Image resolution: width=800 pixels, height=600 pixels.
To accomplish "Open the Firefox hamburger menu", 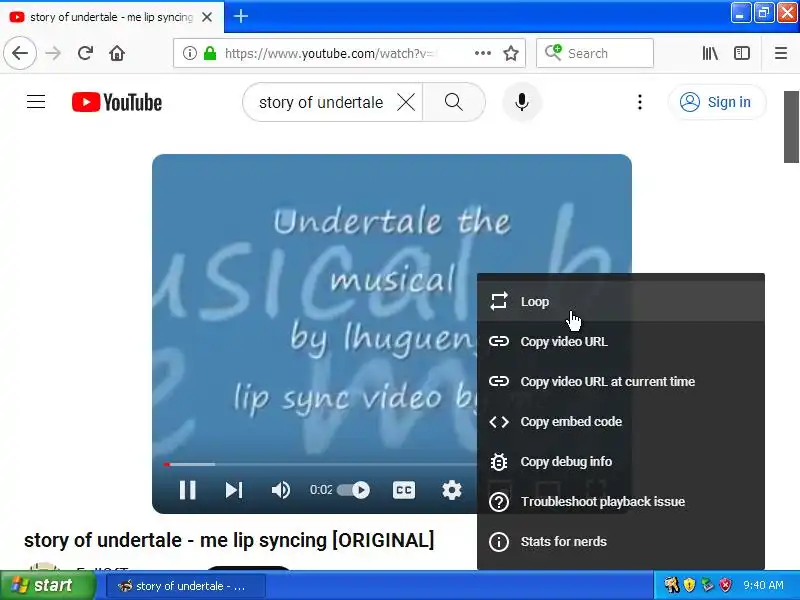I will [x=781, y=53].
